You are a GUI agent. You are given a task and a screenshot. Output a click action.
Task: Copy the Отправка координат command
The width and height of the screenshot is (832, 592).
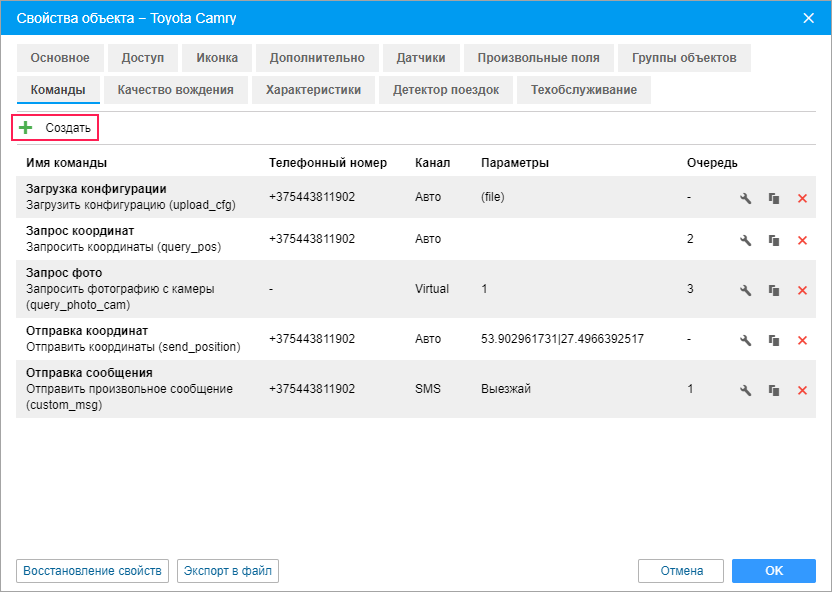point(773,340)
